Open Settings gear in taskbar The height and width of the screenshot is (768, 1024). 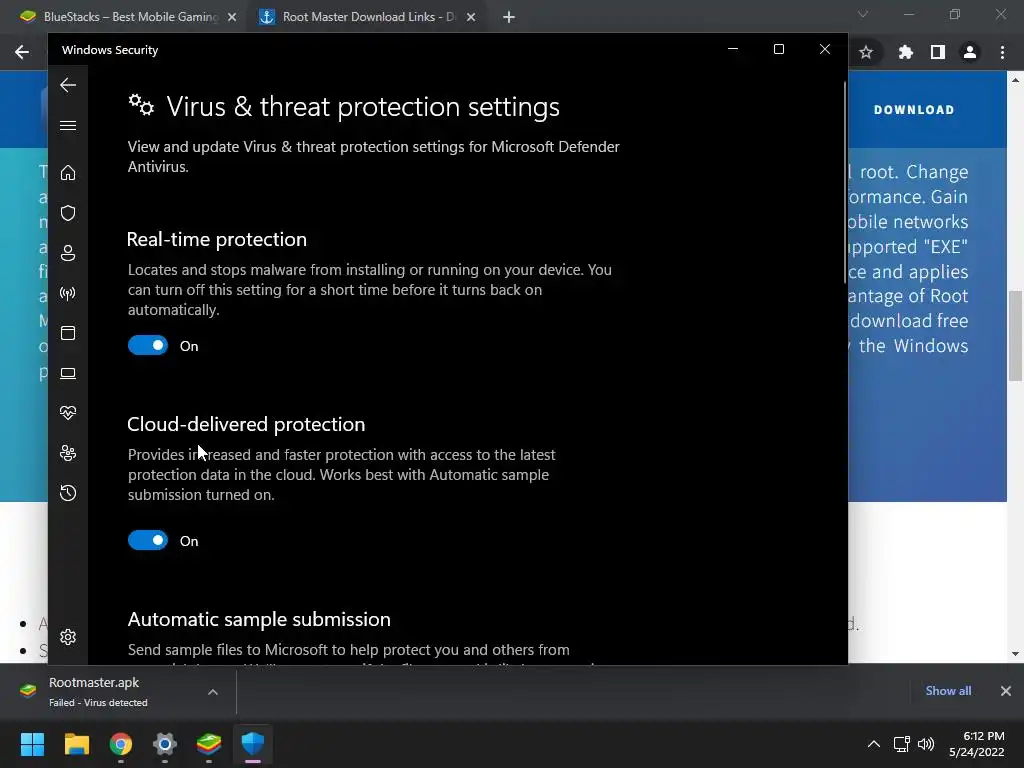[165, 744]
